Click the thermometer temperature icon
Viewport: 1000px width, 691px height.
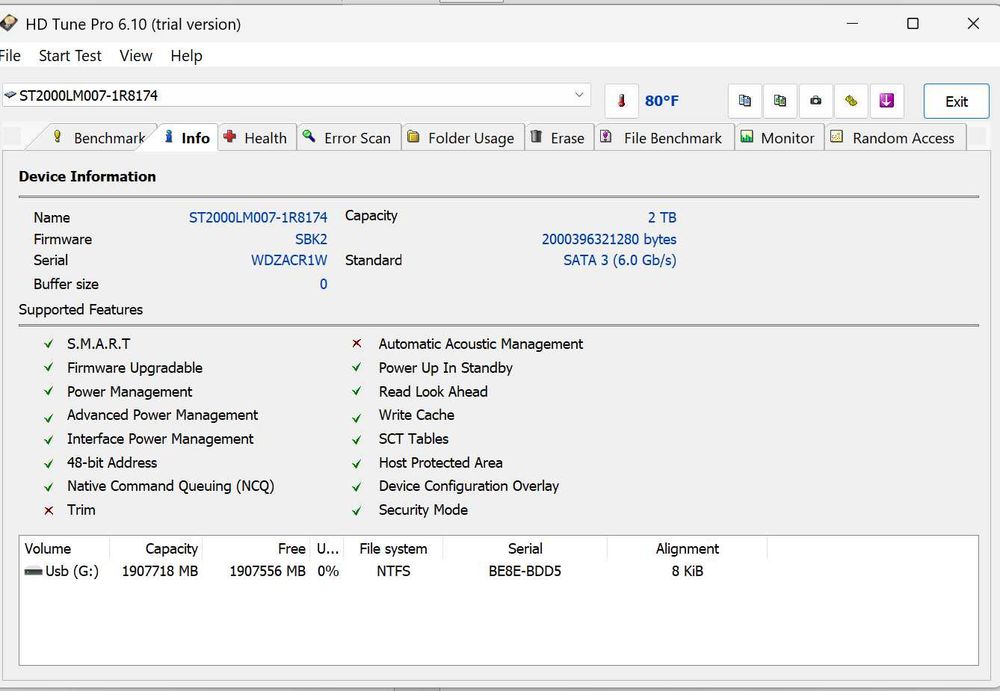click(621, 101)
